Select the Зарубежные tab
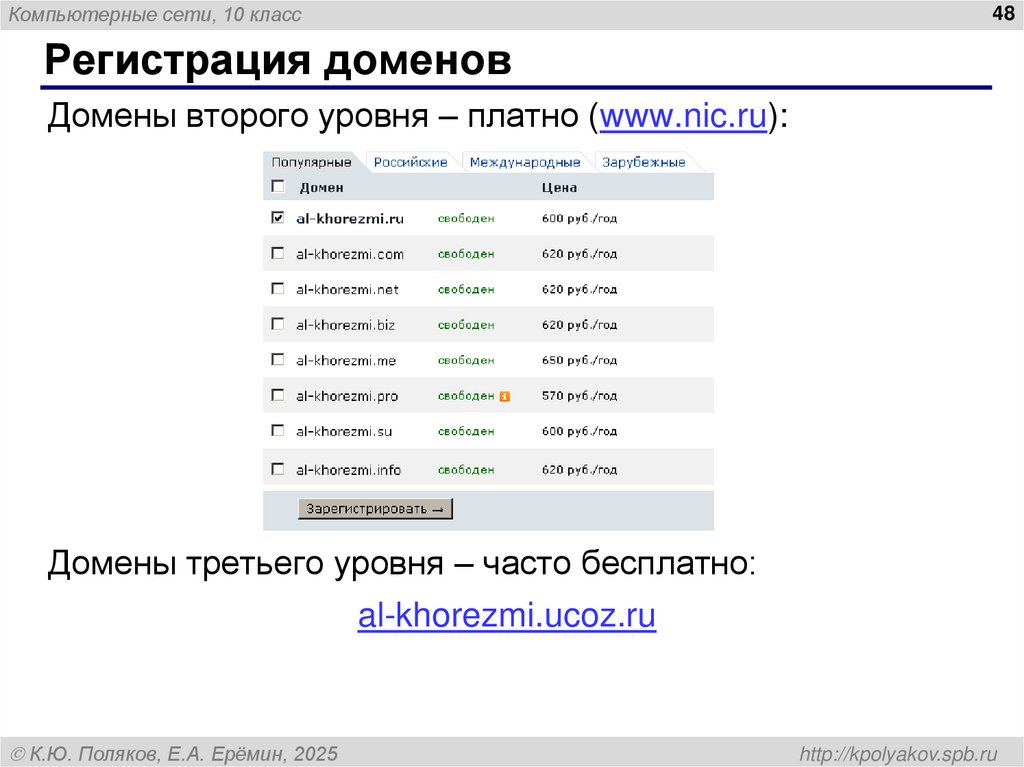This screenshot has height=767, width=1024. [644, 161]
